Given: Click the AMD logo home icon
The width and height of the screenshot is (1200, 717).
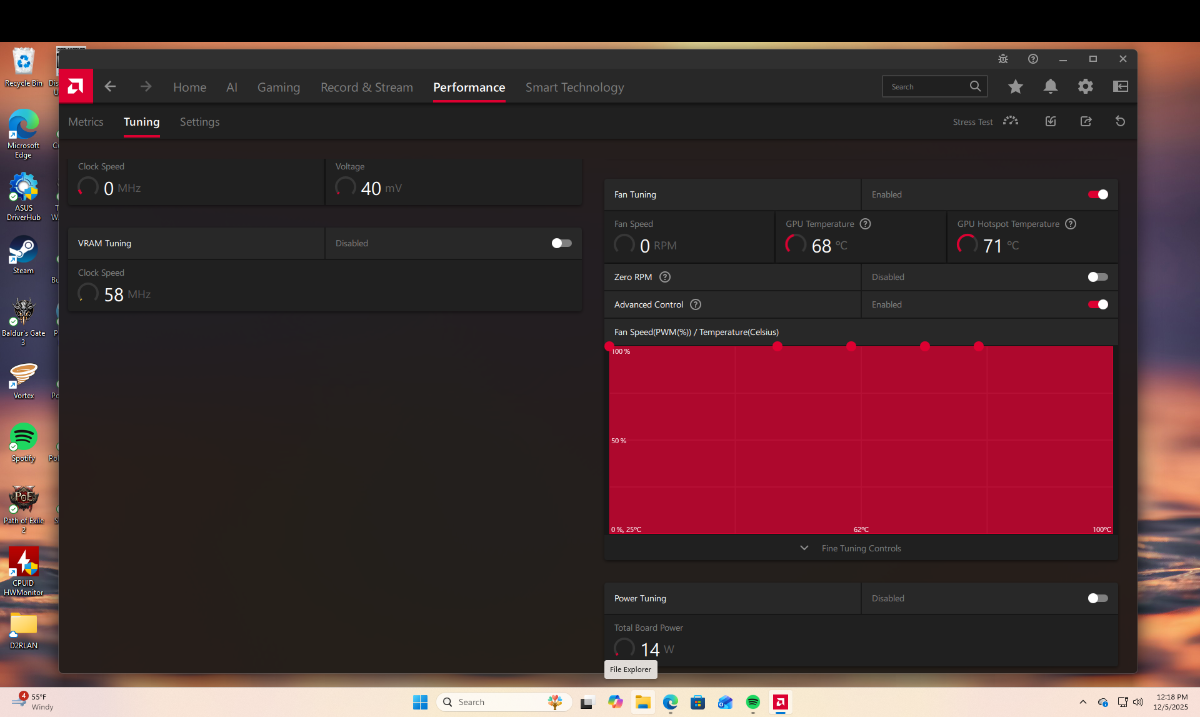Looking at the screenshot, I should [x=76, y=87].
